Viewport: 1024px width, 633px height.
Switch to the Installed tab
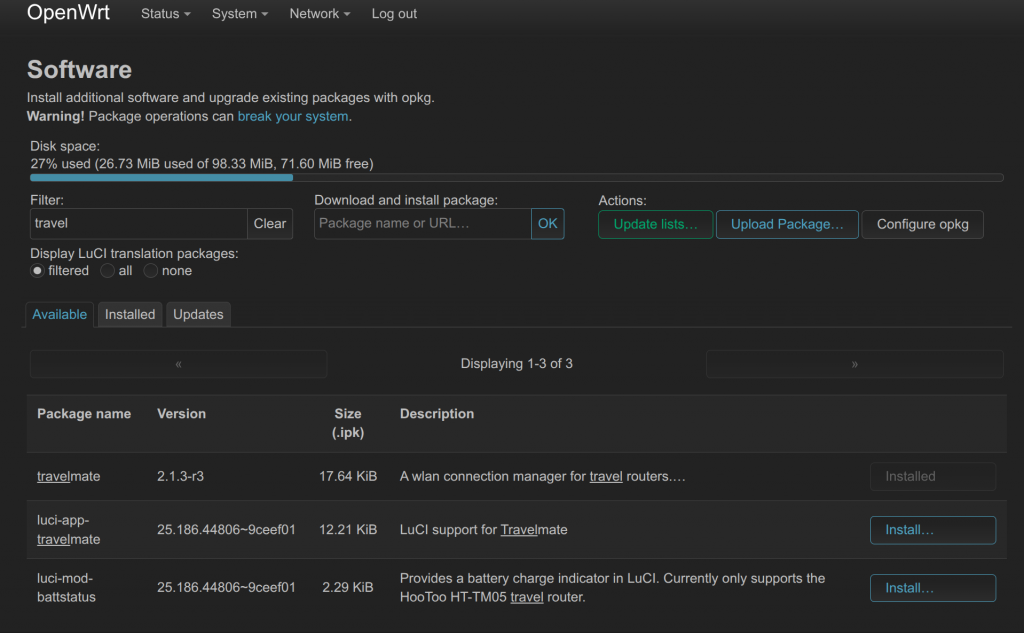130,314
